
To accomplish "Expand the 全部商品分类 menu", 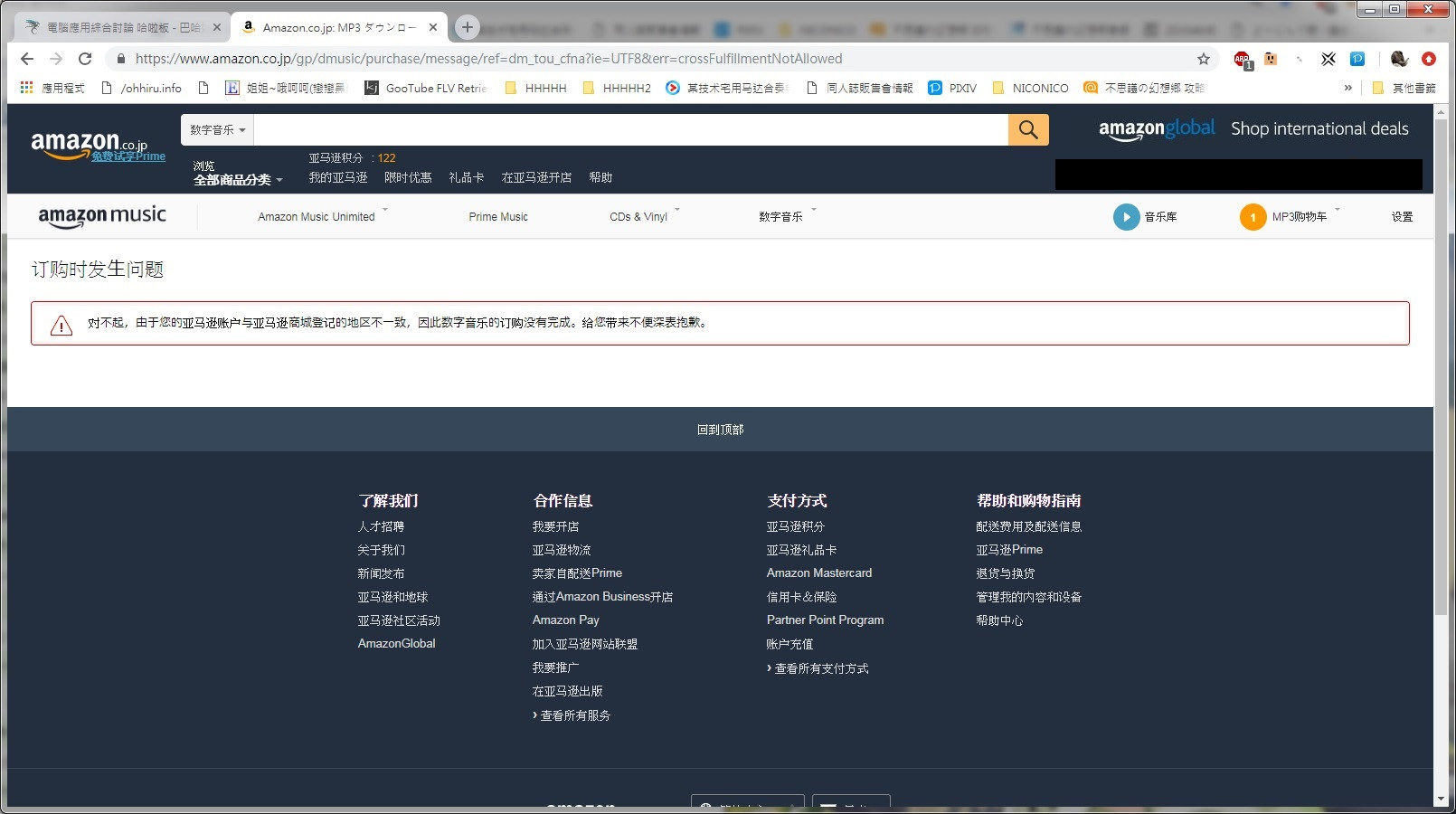I will (238, 180).
